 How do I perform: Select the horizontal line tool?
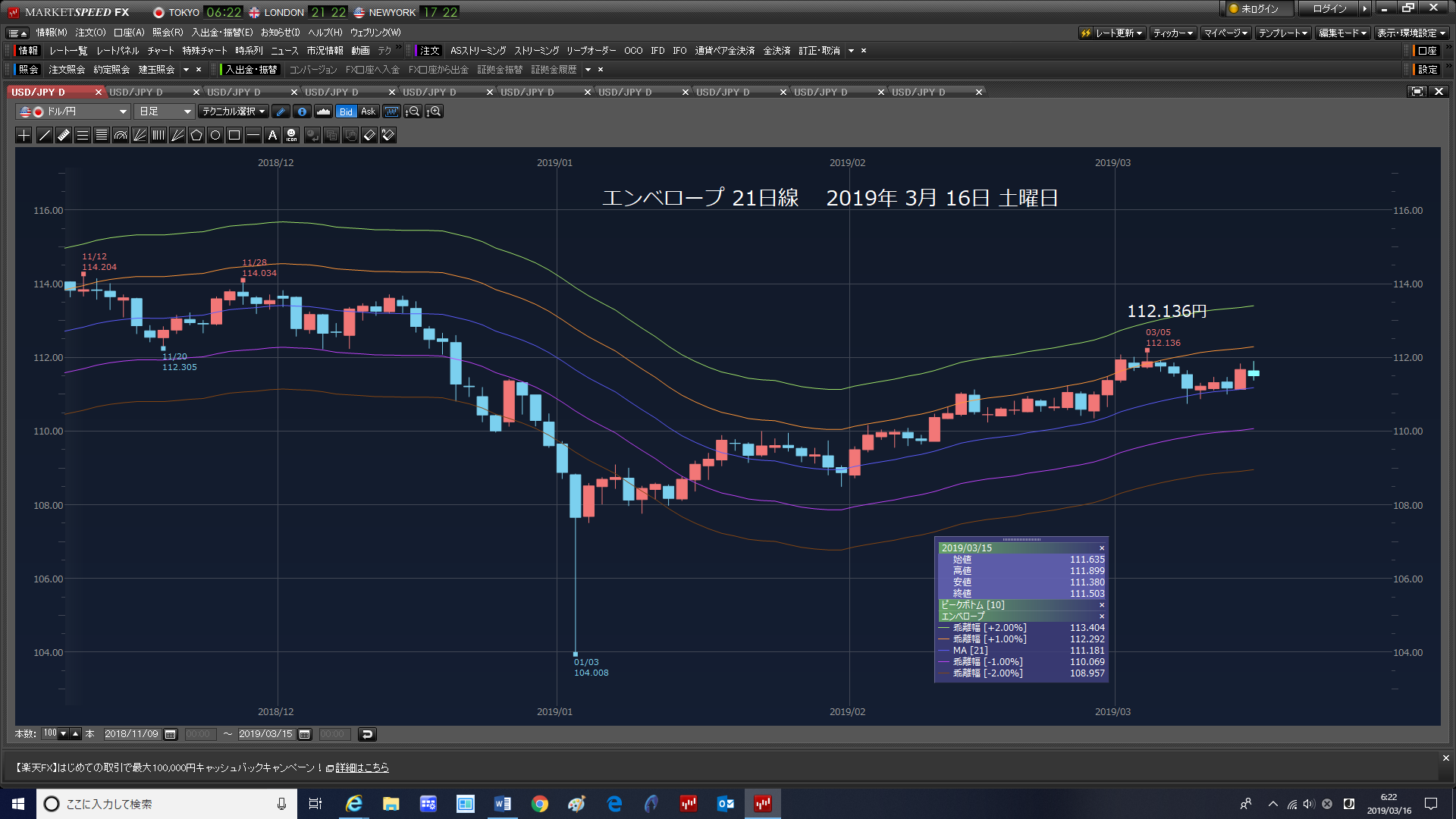coord(253,135)
